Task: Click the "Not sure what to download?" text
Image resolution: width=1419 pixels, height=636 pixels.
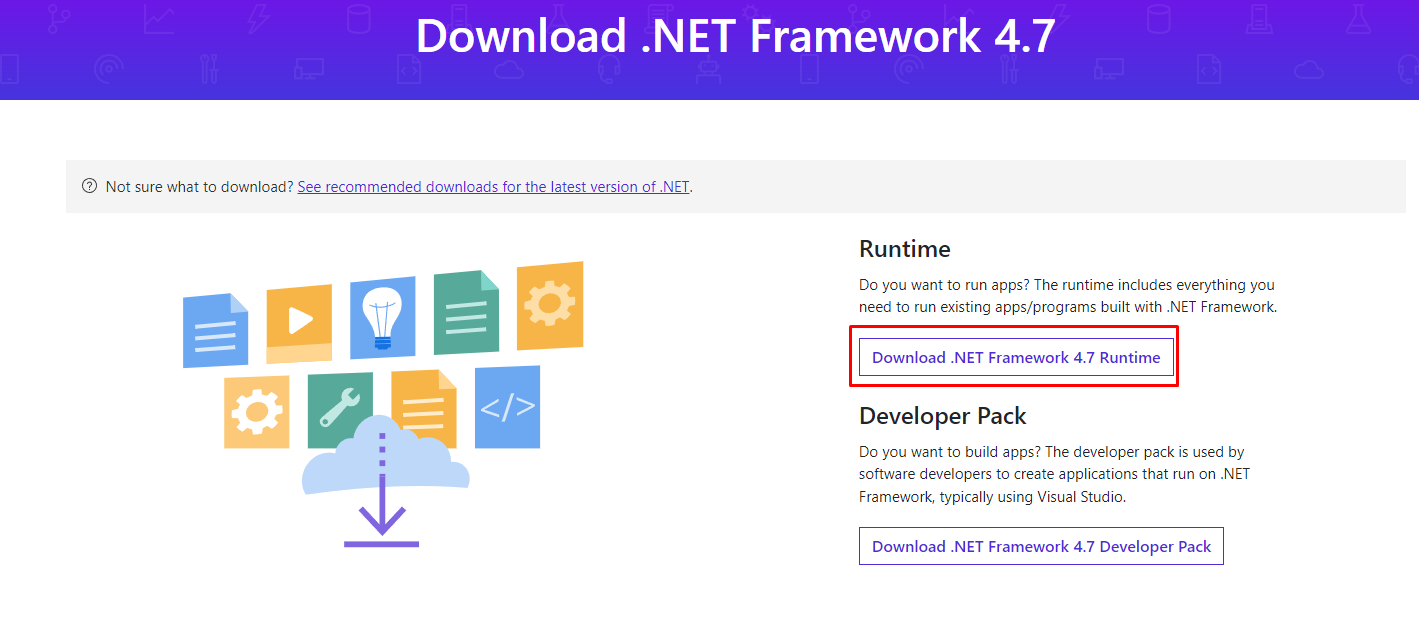Action: (x=199, y=186)
